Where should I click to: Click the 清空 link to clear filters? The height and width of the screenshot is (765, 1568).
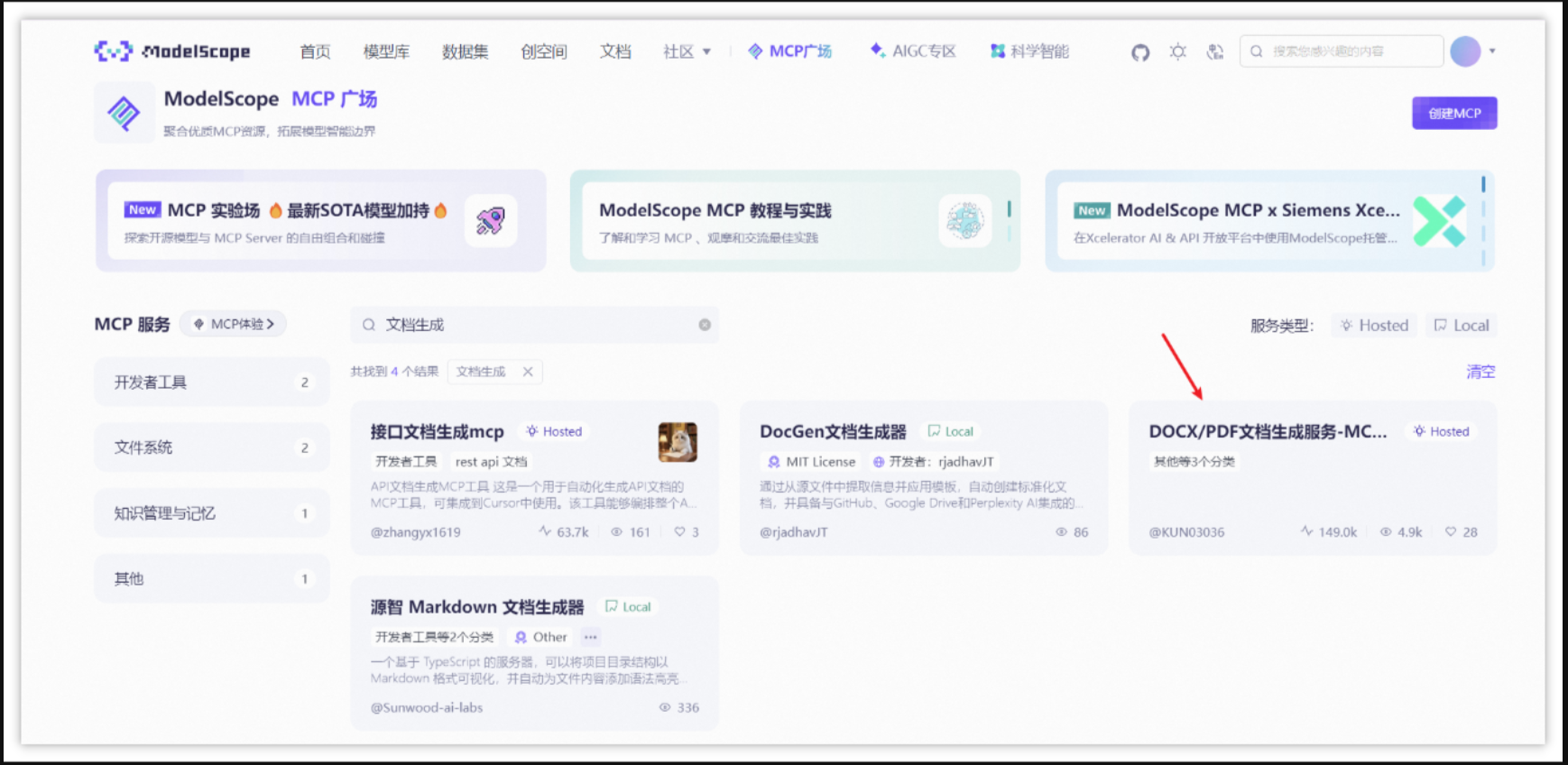click(x=1480, y=372)
